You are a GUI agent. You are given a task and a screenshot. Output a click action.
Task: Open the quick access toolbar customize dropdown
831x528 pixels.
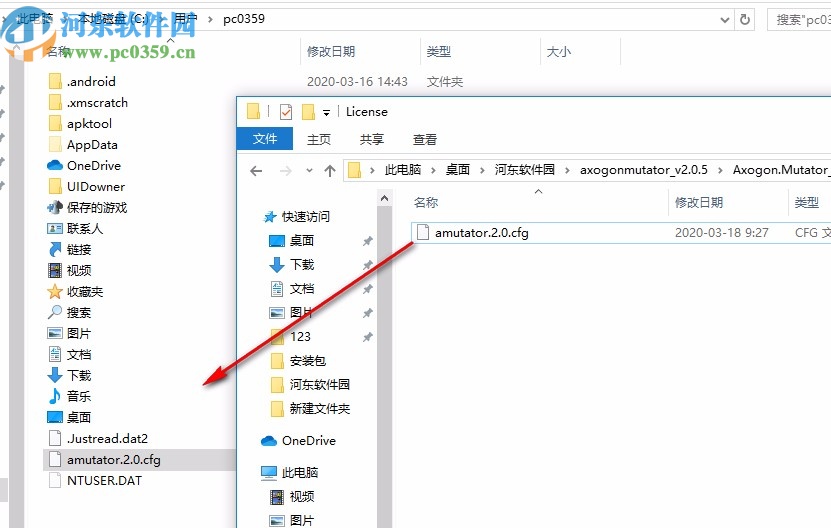(x=326, y=112)
